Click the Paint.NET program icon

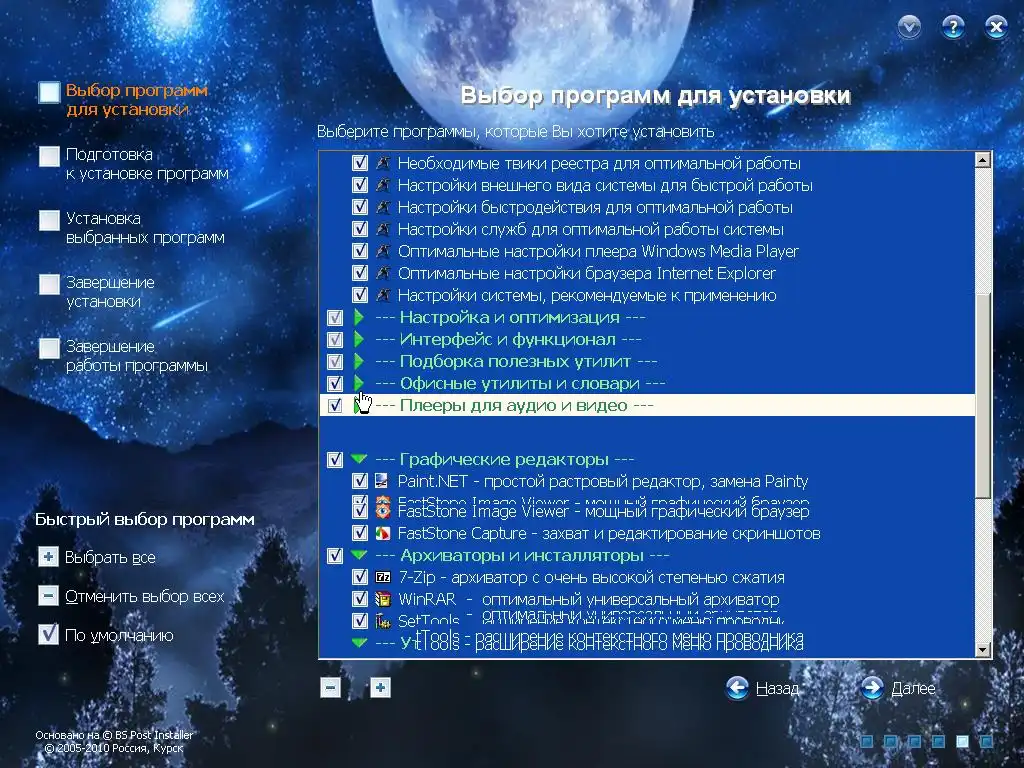point(382,481)
